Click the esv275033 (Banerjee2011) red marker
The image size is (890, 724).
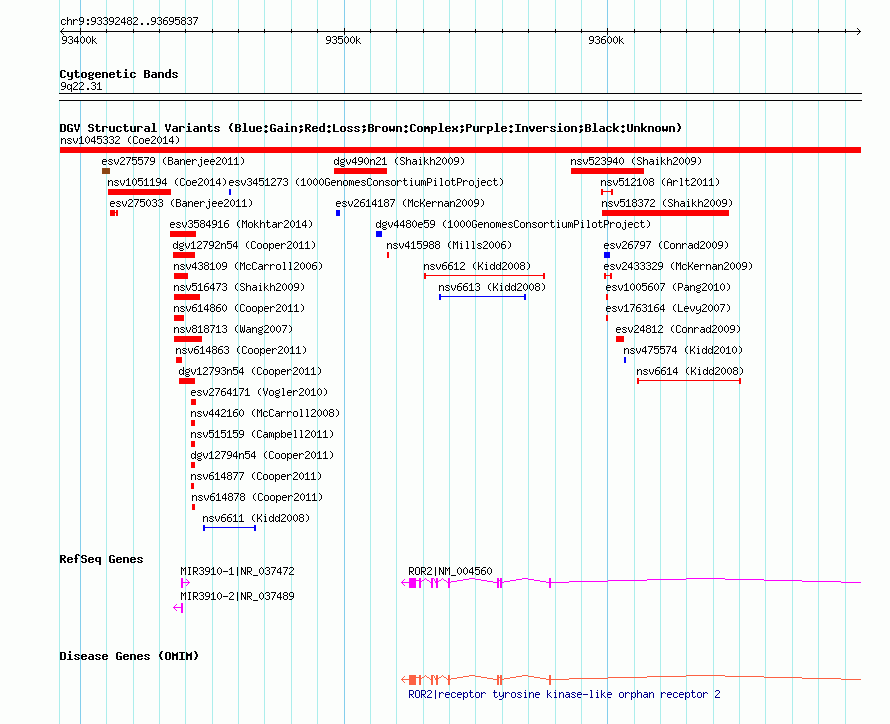(114, 213)
